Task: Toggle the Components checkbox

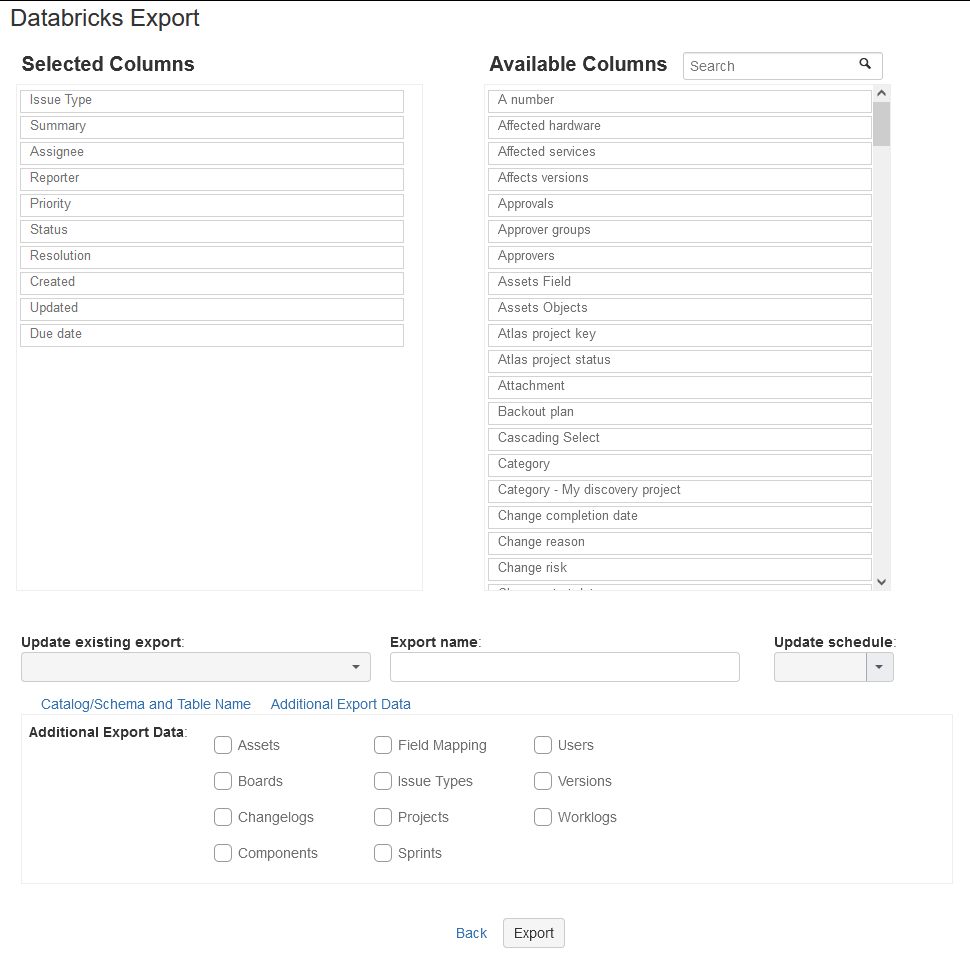Action: [223, 853]
